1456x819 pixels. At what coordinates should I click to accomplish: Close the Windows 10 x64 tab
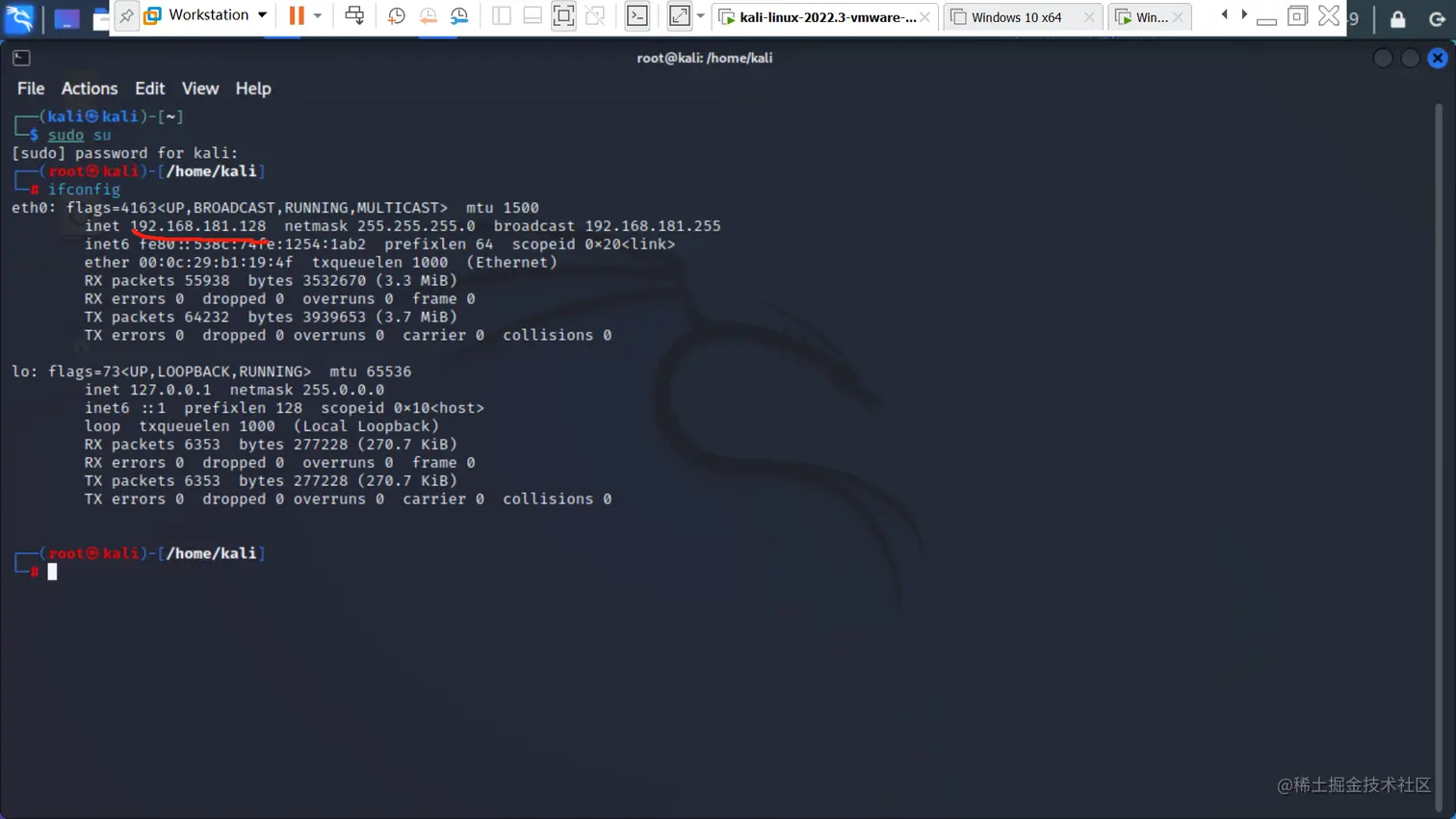(x=1089, y=17)
